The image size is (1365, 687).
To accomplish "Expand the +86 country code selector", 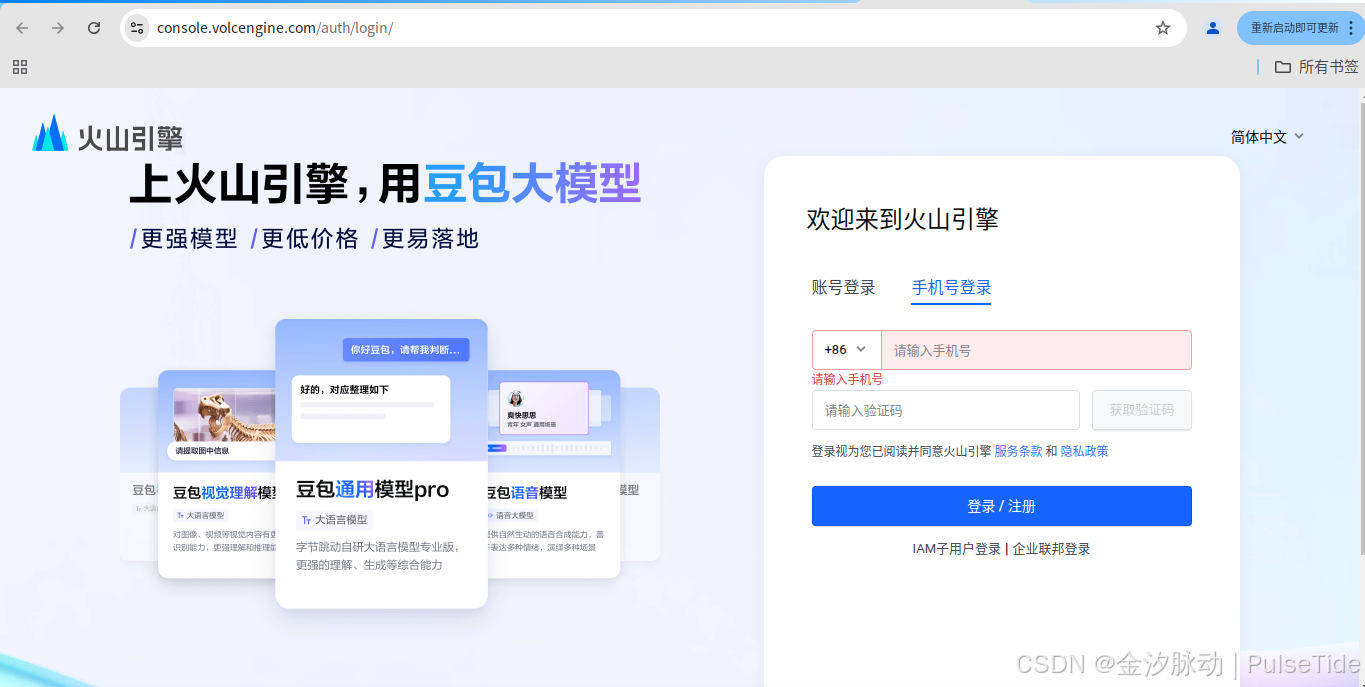I will (x=846, y=350).
